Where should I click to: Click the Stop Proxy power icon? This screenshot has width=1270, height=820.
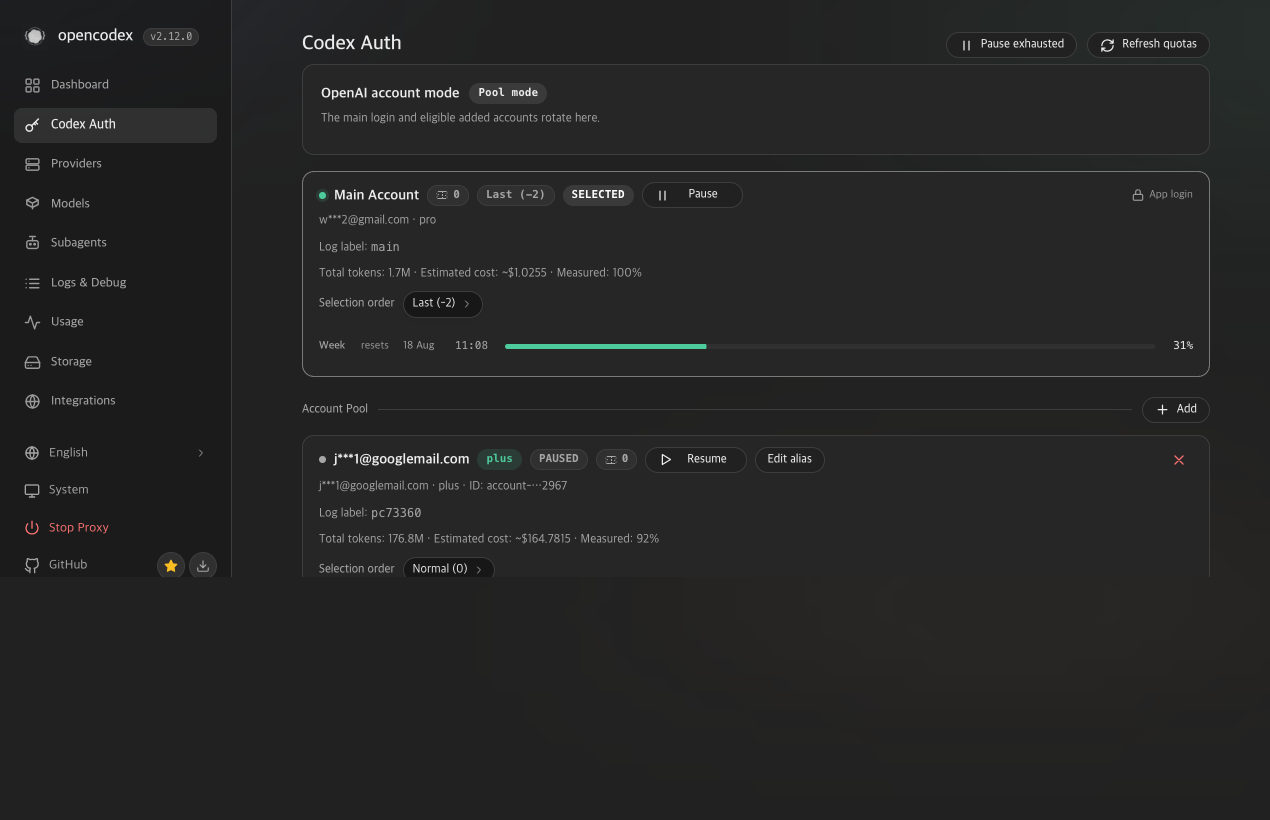click(32, 527)
